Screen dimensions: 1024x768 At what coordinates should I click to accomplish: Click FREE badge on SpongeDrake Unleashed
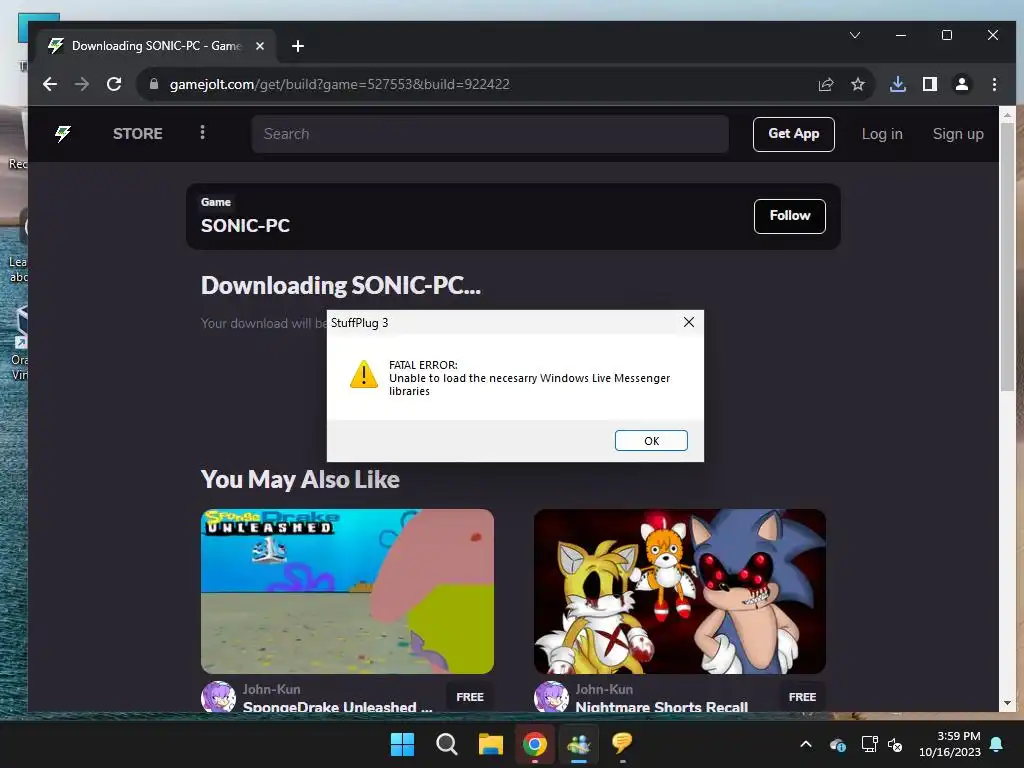[x=470, y=697]
